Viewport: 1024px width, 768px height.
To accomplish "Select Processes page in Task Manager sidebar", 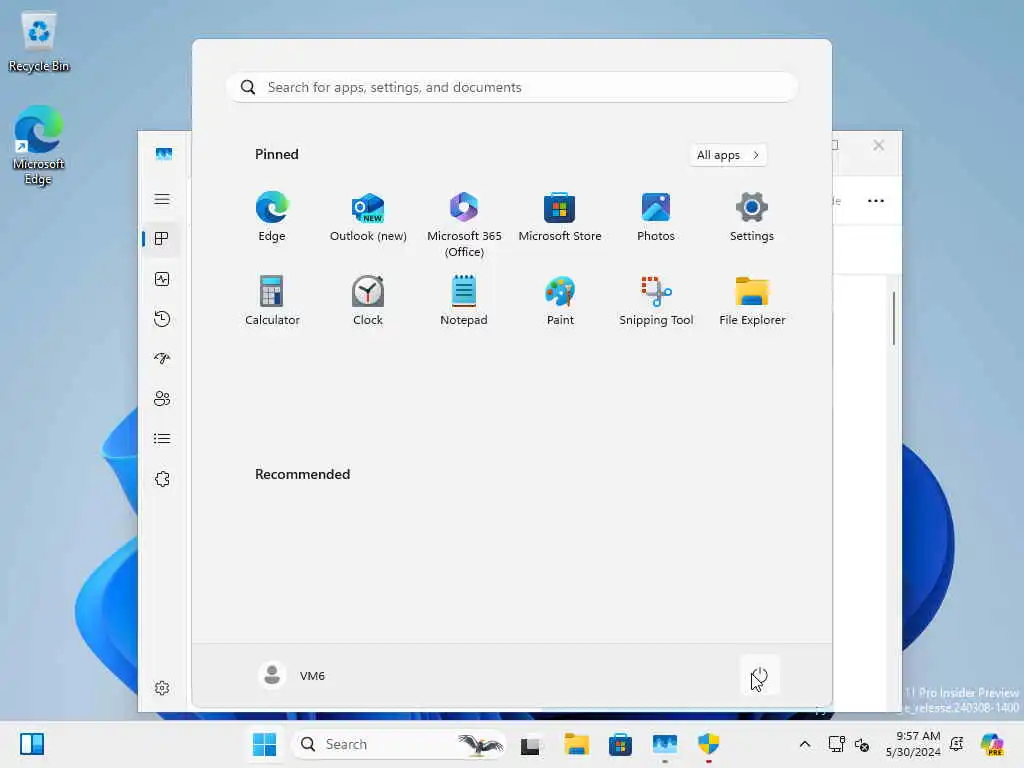I will point(162,239).
